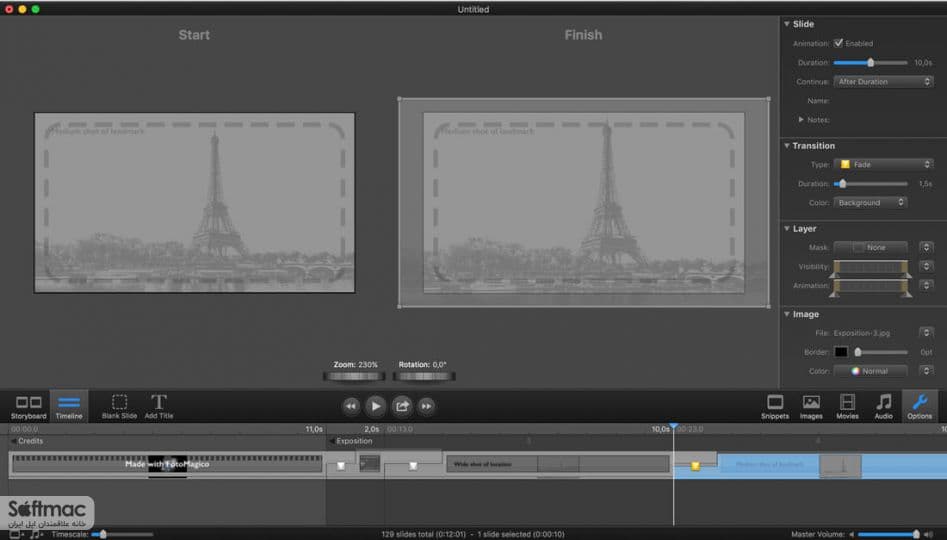This screenshot has height=540, width=947.
Task: Rewind to the previous slide
Action: [351, 407]
